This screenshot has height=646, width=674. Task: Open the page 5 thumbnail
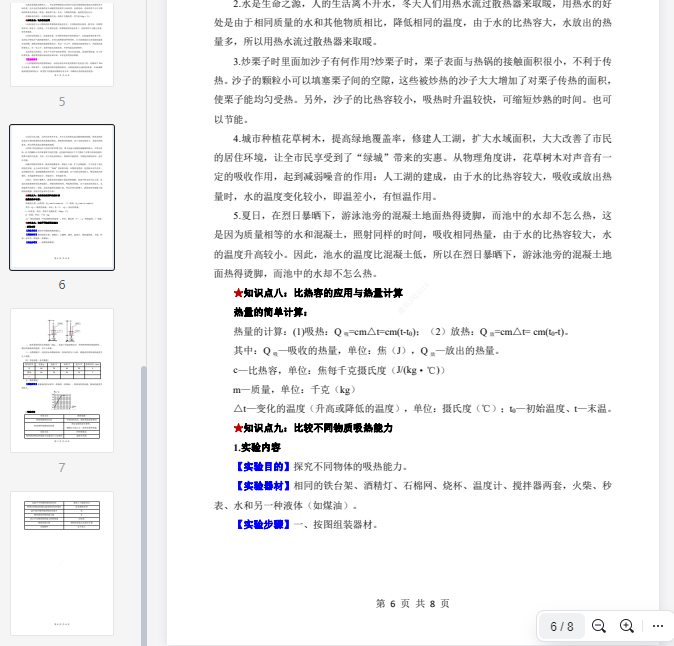click(62, 40)
